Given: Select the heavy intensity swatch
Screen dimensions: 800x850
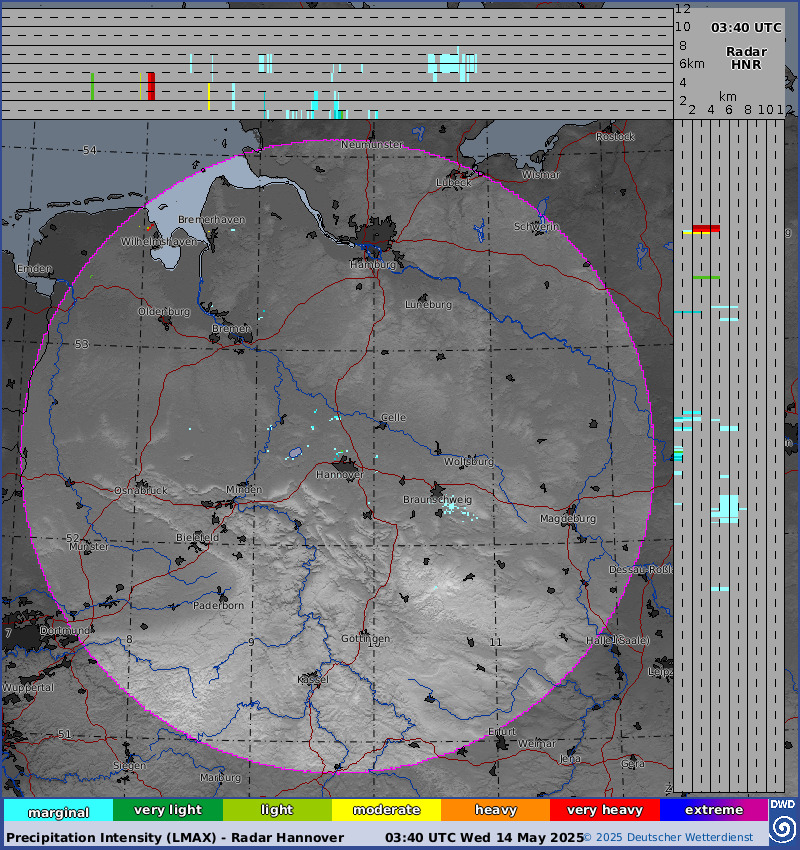Looking at the screenshot, I should pyautogui.click(x=495, y=810).
